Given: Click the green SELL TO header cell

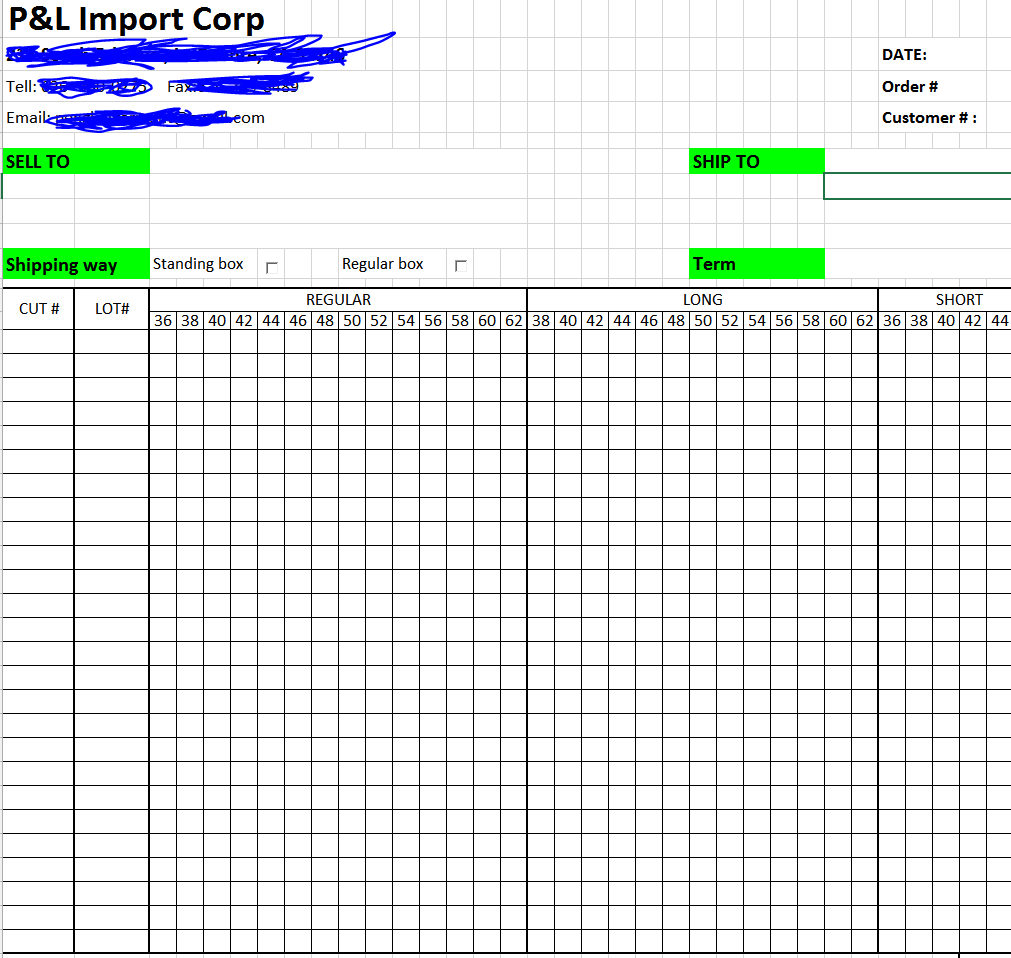Looking at the screenshot, I should [76, 161].
